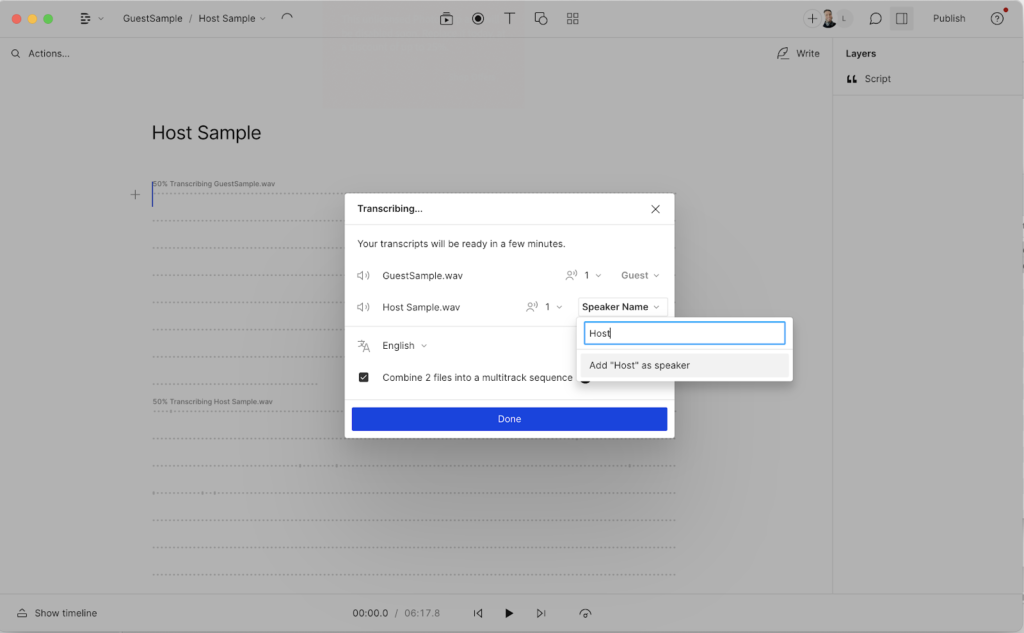
Task: Open the help question mark icon
Action: 997,18
